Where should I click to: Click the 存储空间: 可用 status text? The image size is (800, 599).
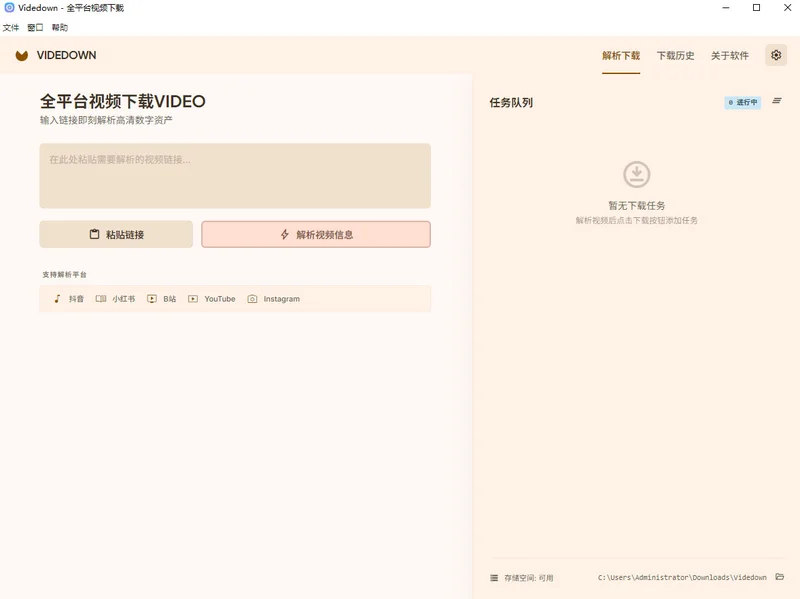tap(529, 578)
